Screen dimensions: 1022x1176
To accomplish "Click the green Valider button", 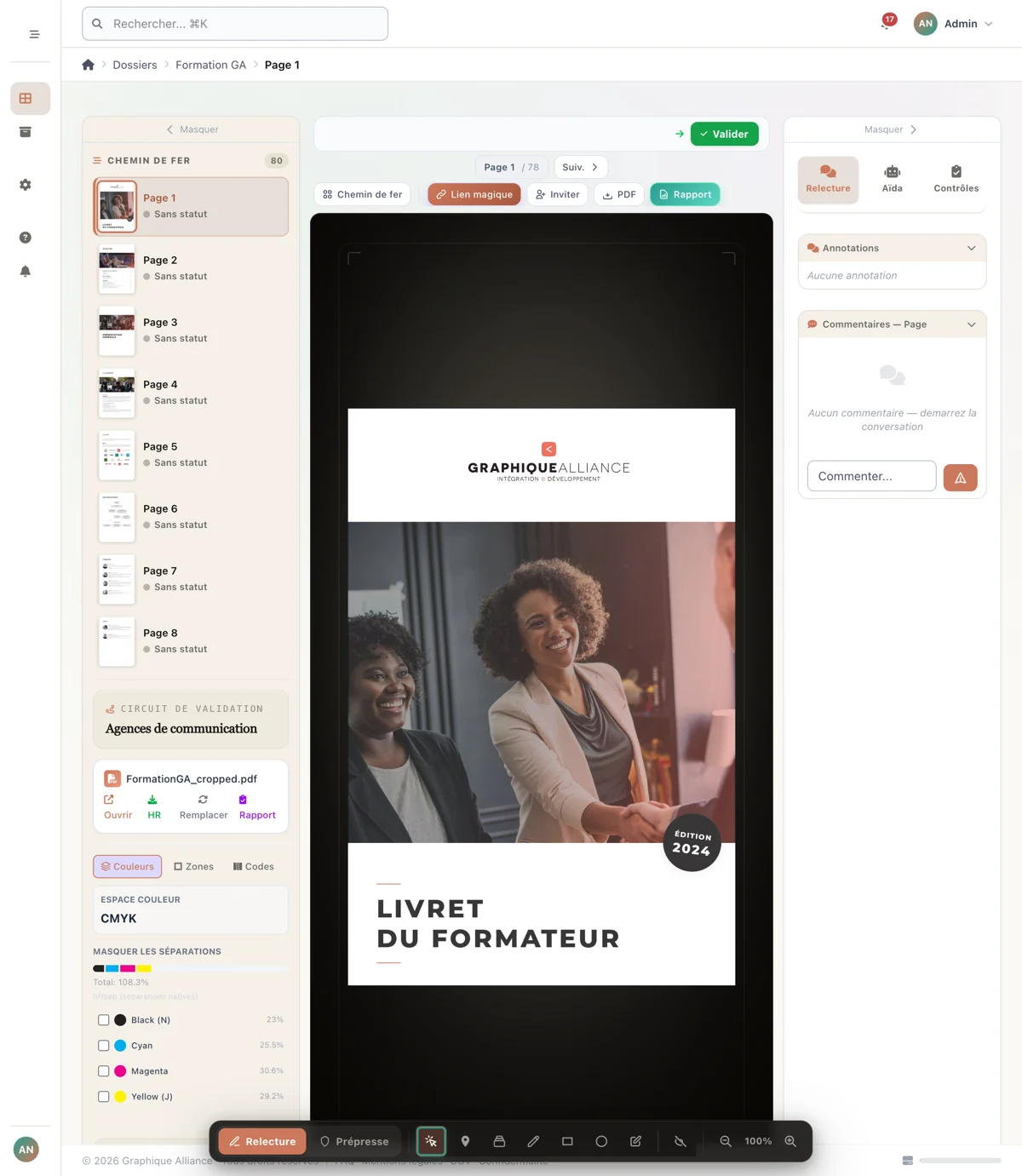I will pyautogui.click(x=724, y=134).
